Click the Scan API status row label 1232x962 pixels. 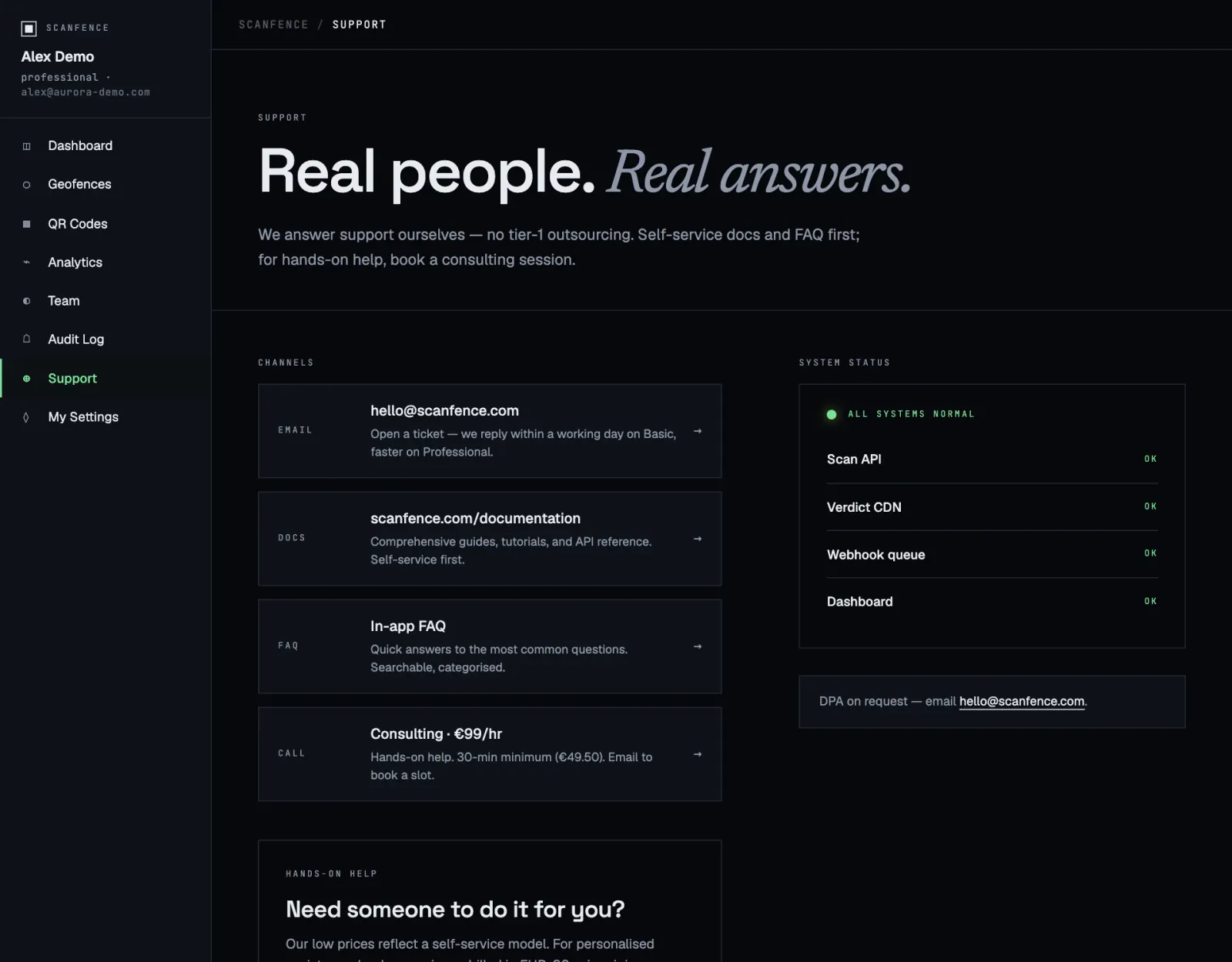854,459
